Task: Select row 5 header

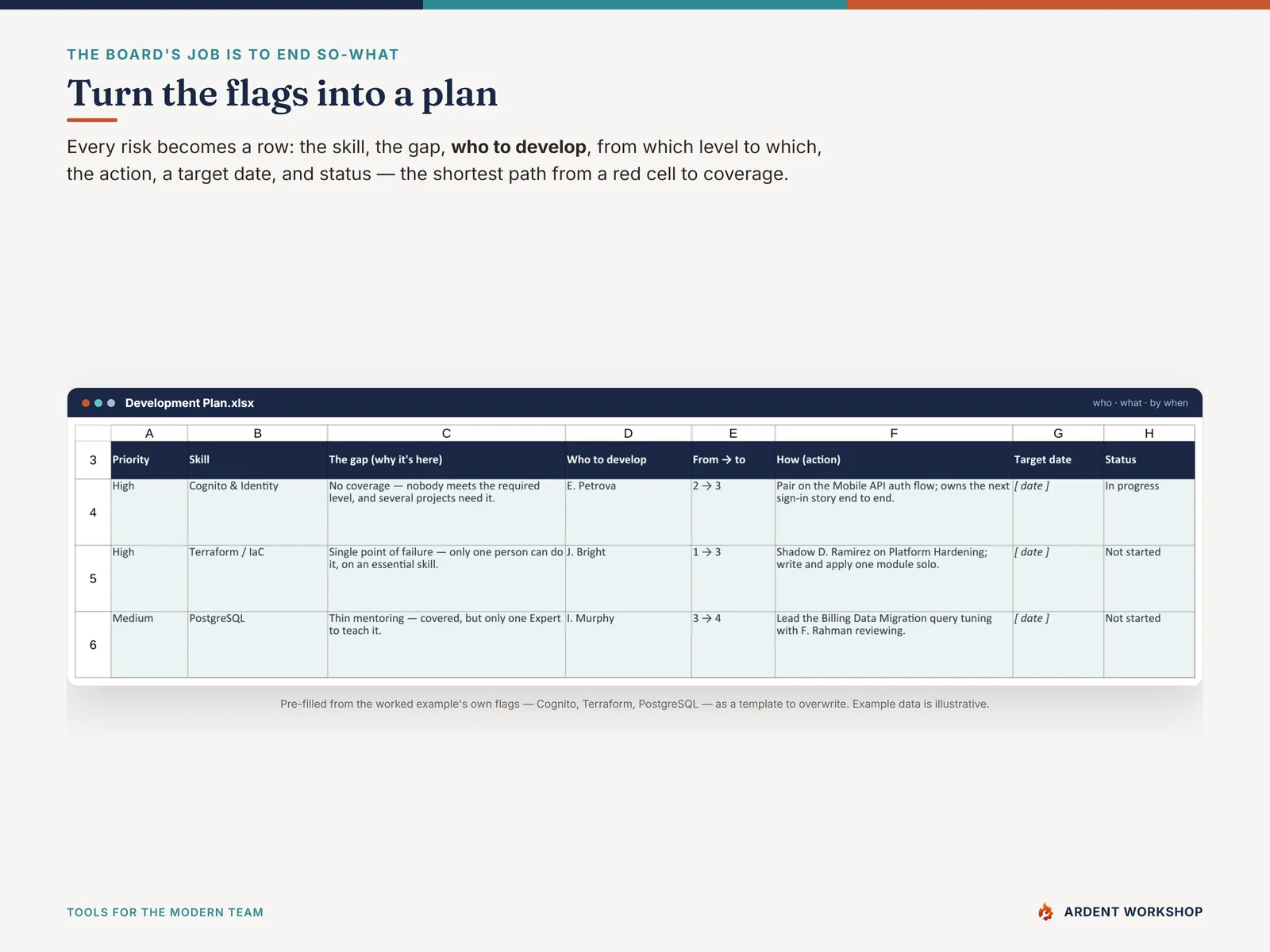Action: pos(93,578)
